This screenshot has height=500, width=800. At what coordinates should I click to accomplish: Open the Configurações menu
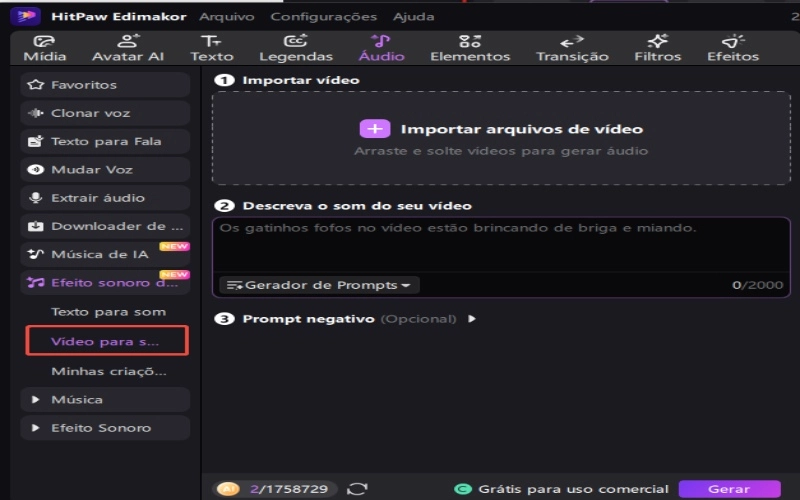point(323,17)
